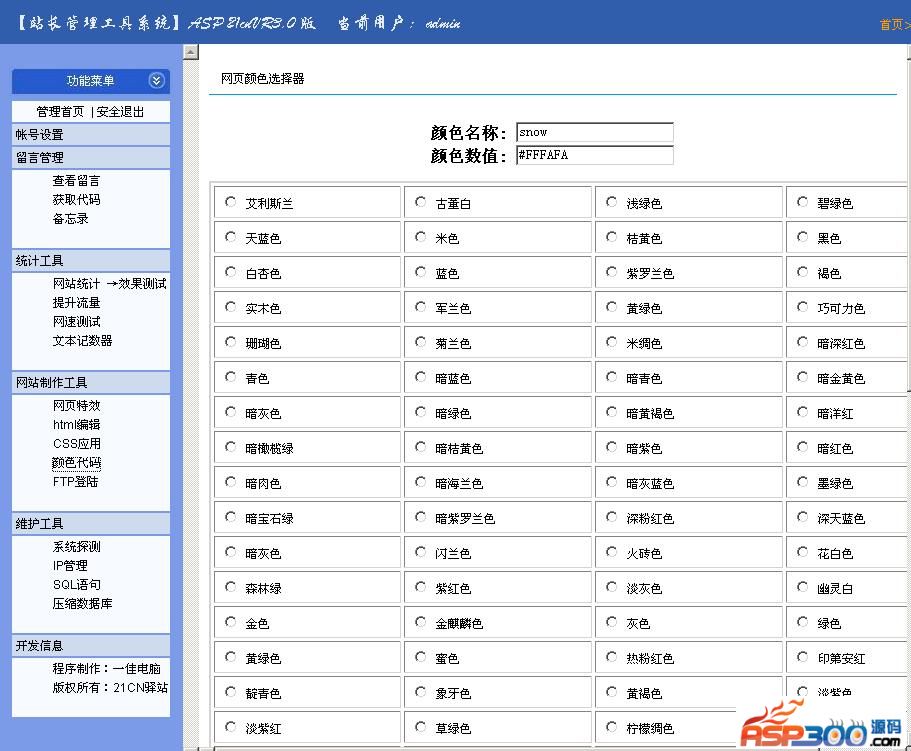This screenshot has height=751, width=911.
Task: Click the 首页 breadcrumb link
Action: pos(891,24)
